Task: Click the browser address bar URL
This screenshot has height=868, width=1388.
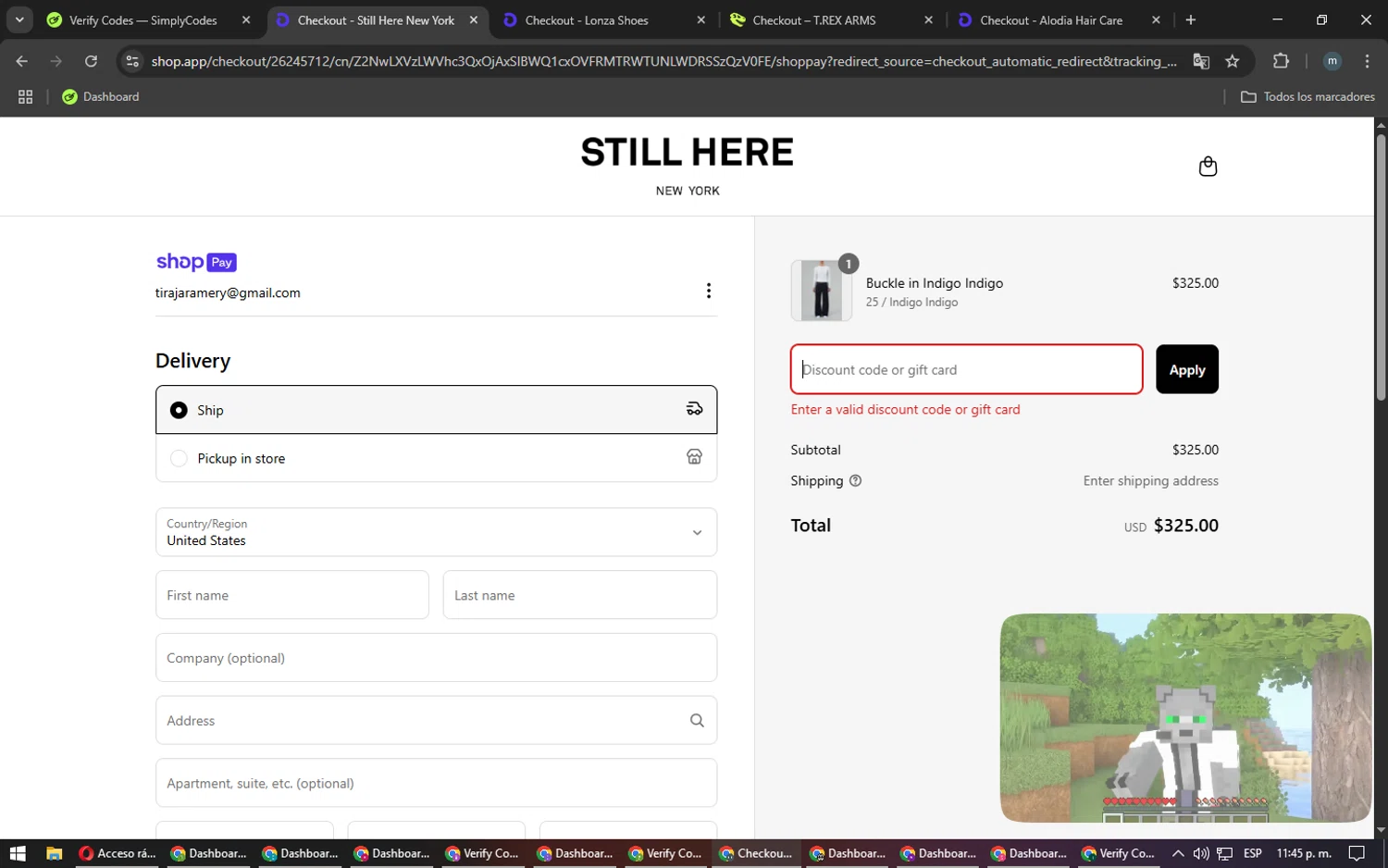Action: pyautogui.click(x=663, y=61)
